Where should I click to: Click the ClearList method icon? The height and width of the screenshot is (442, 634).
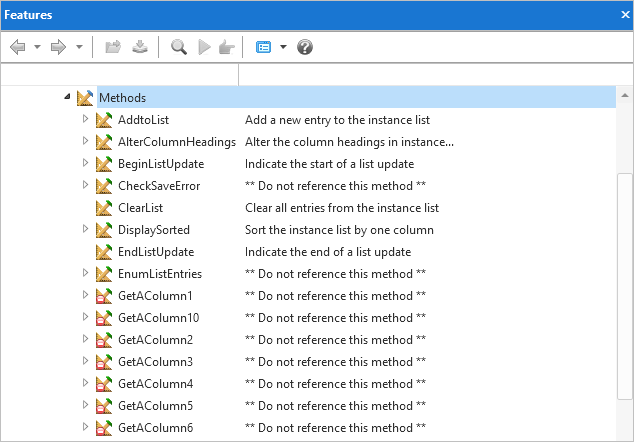[104, 207]
